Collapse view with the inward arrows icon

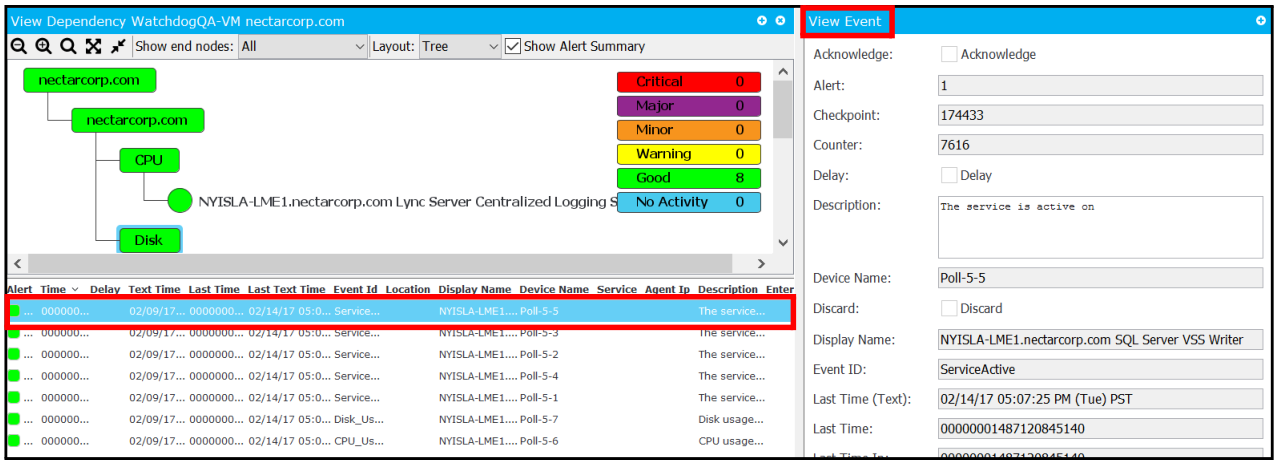pyautogui.click(x=118, y=46)
